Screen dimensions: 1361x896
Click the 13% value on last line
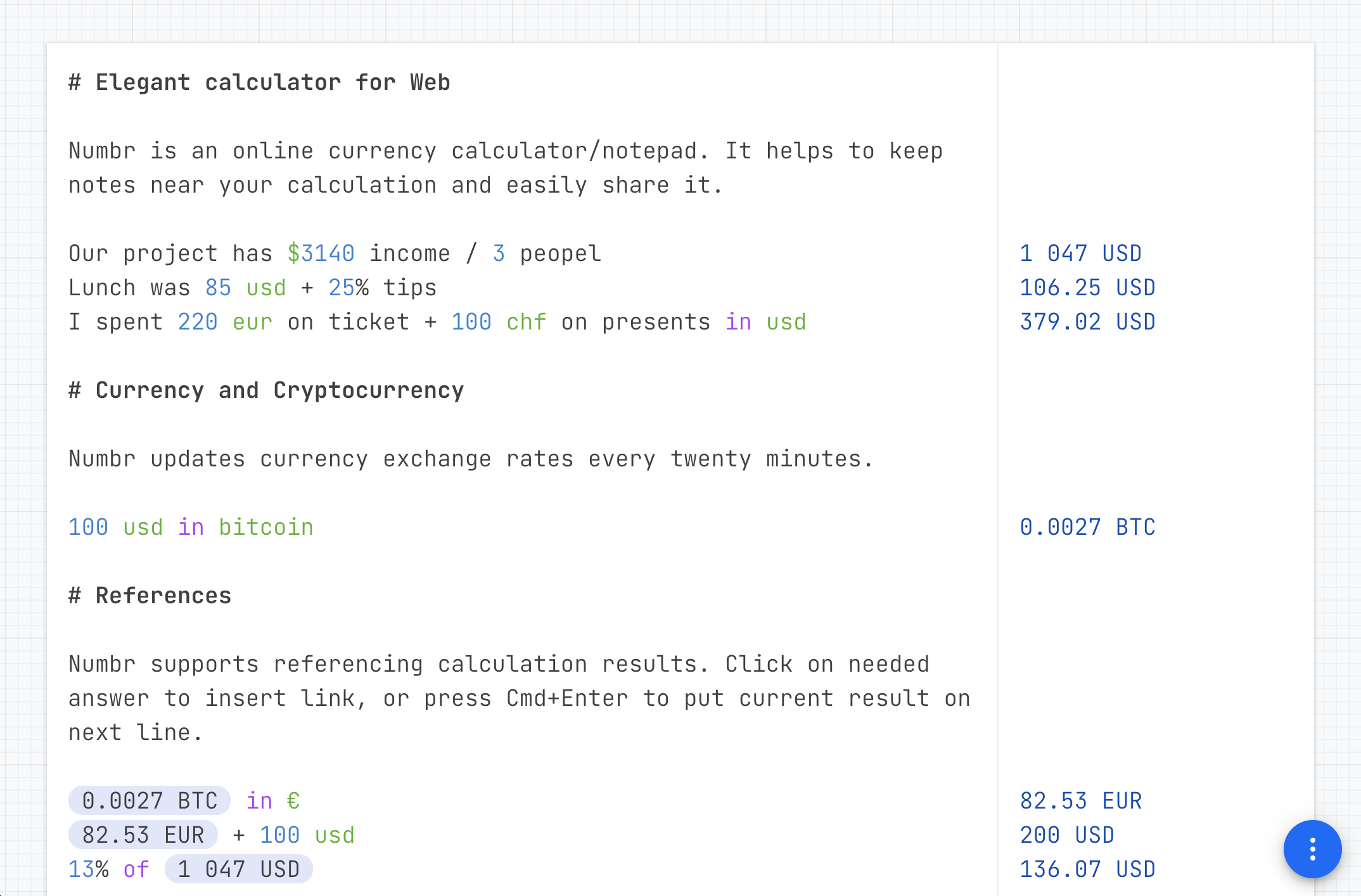click(x=88, y=869)
